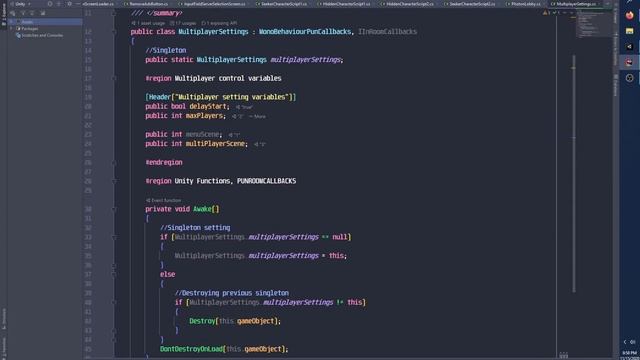Viewport: 640px width, 360px height.
Task: Open File Explorer from the taskbar
Action: pos(629,31)
